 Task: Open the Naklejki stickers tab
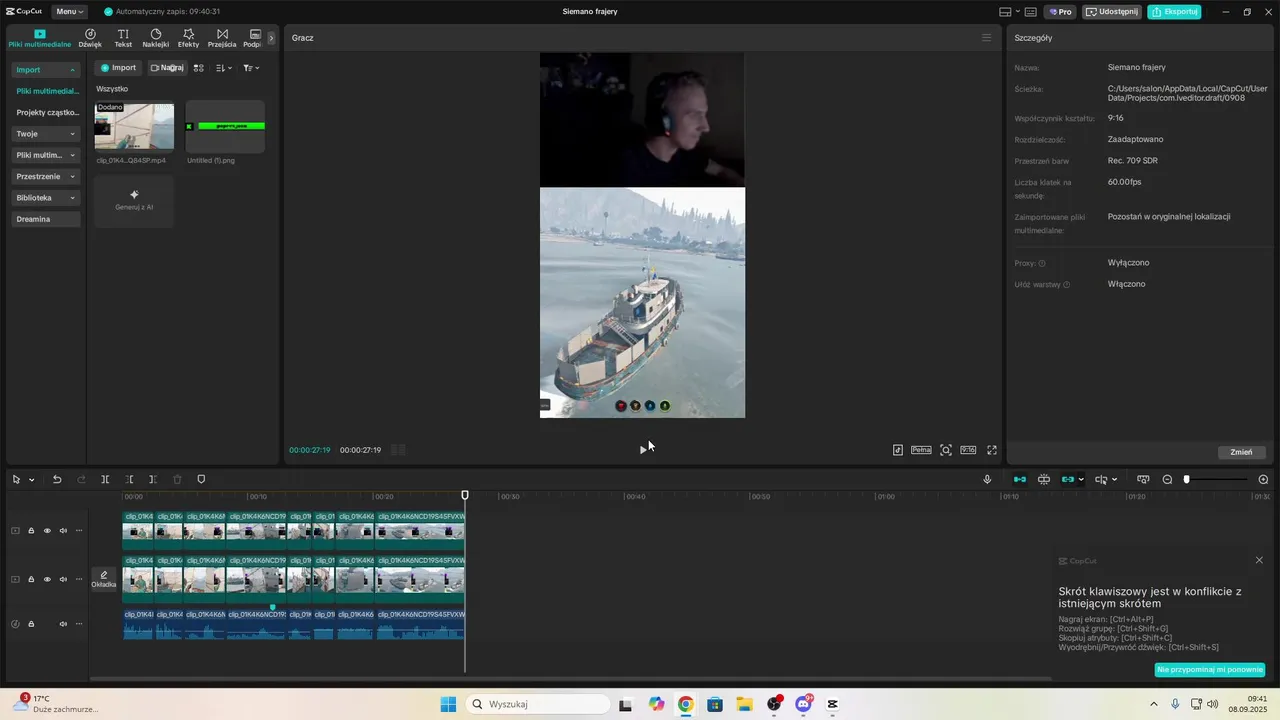(156, 38)
